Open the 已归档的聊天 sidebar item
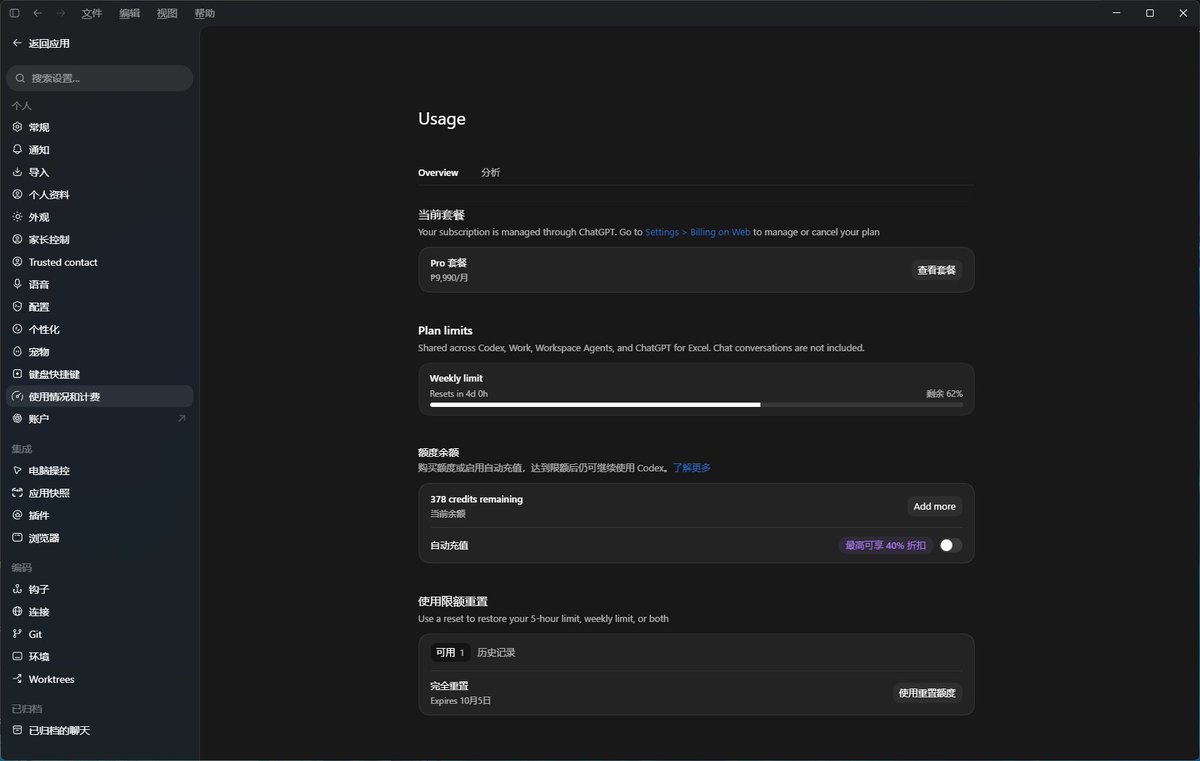 point(99,730)
